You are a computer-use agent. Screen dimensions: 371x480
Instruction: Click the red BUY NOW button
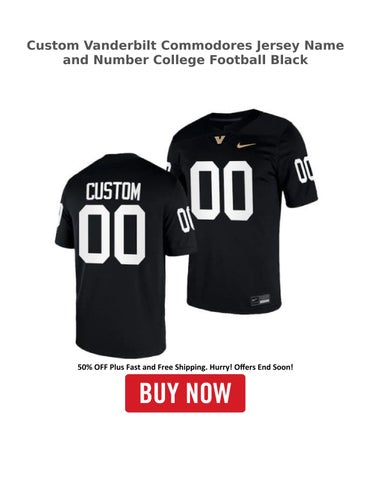[x=185, y=393]
